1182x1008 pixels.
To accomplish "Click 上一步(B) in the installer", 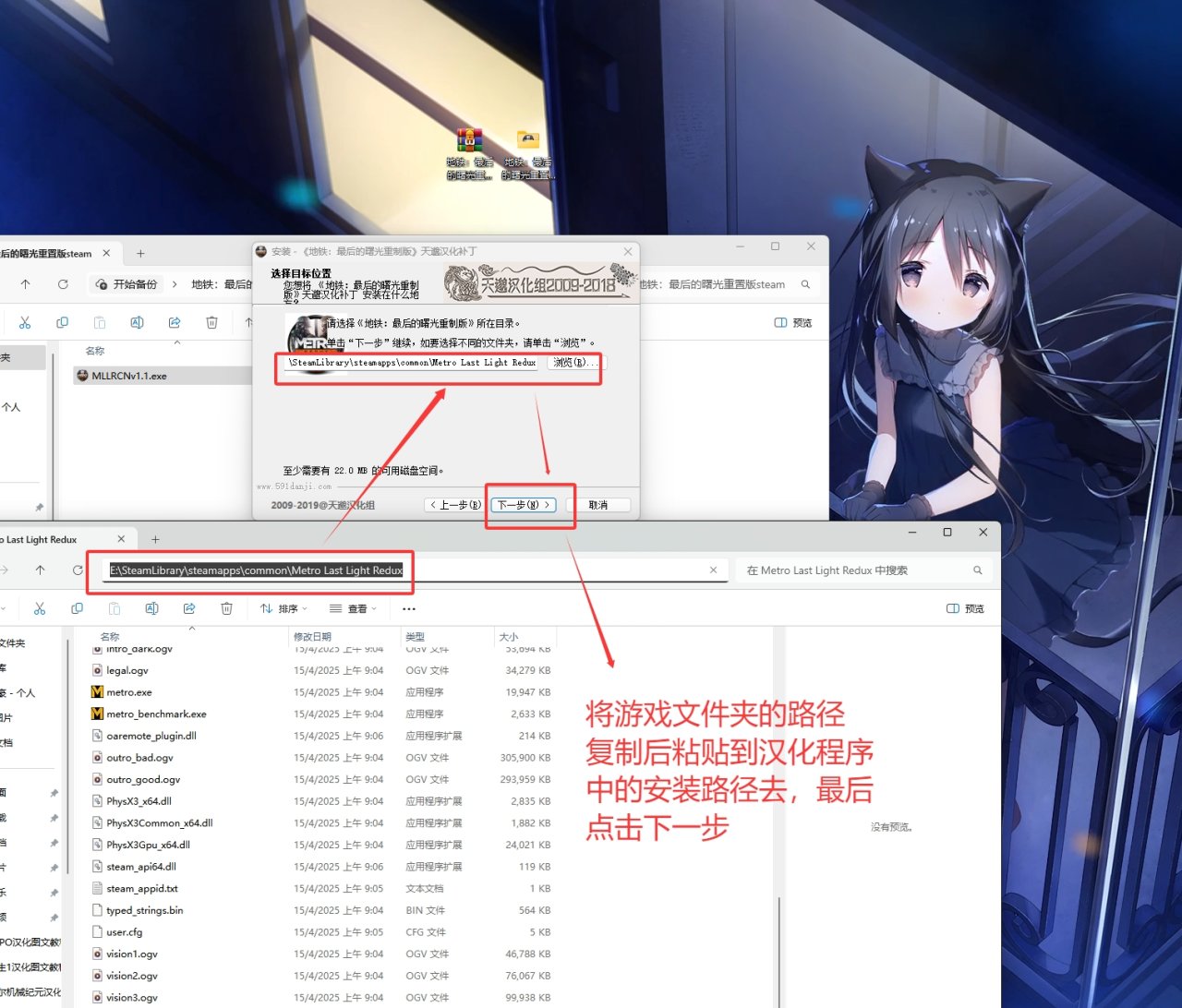I will pos(454,505).
